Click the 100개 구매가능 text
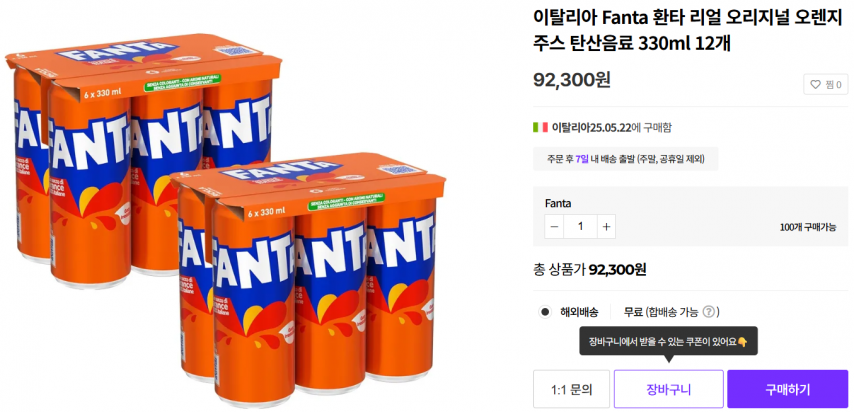The width and height of the screenshot is (854, 412). tap(807, 227)
